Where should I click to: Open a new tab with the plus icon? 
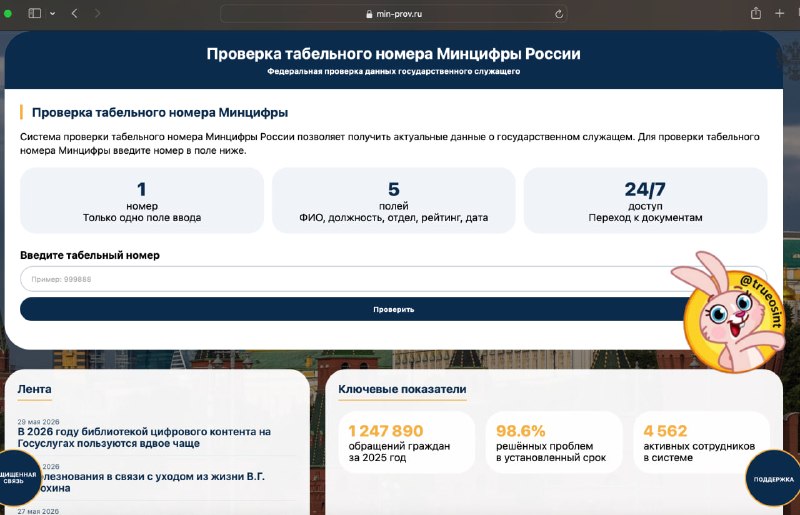tap(779, 13)
